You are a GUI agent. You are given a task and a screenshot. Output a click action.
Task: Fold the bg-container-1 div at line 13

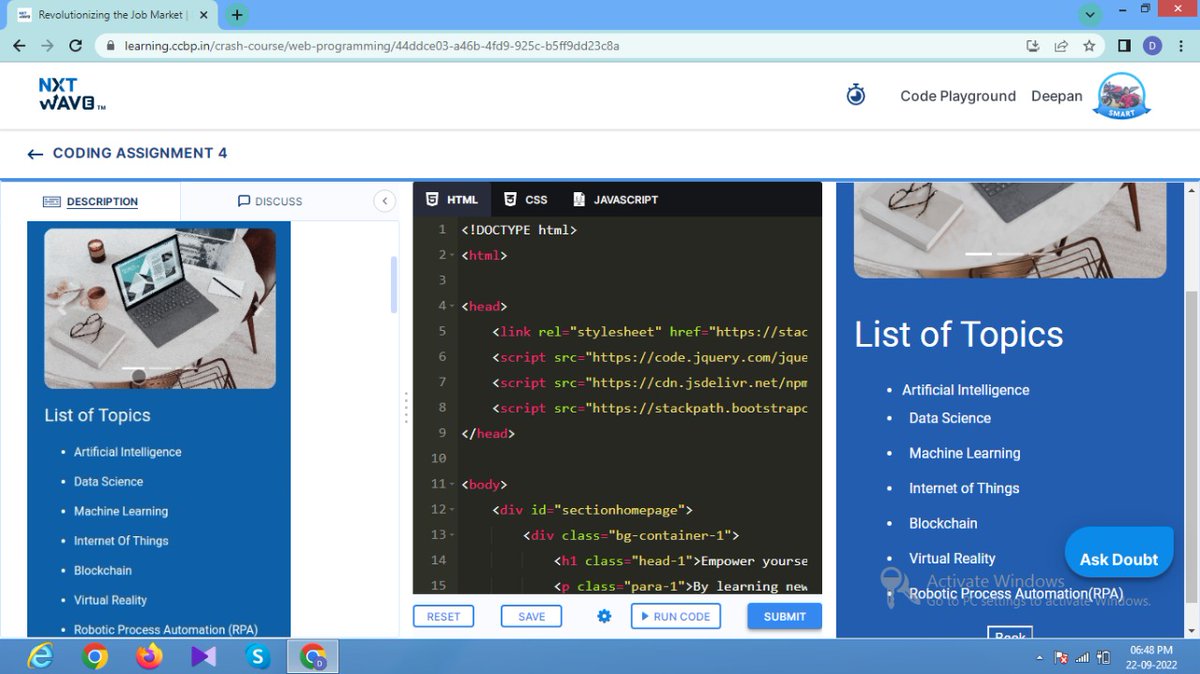point(451,535)
